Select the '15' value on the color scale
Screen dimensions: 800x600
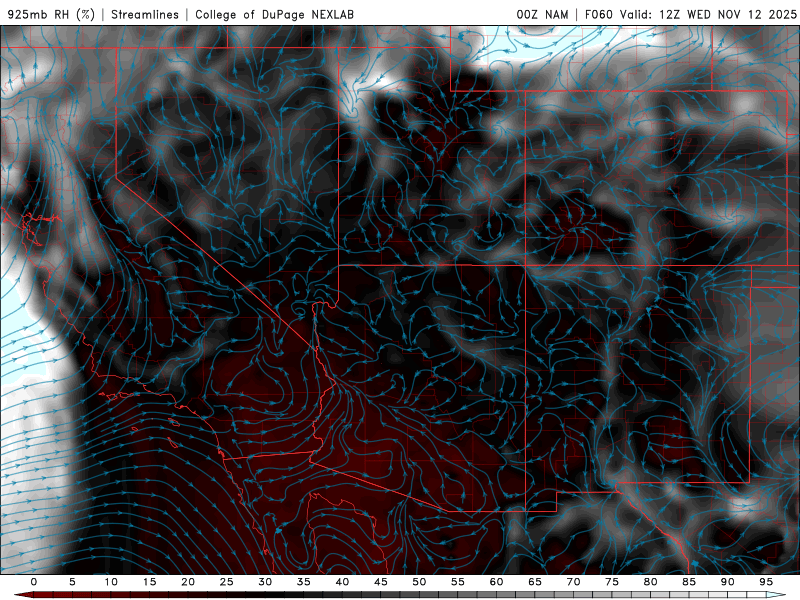[149, 582]
